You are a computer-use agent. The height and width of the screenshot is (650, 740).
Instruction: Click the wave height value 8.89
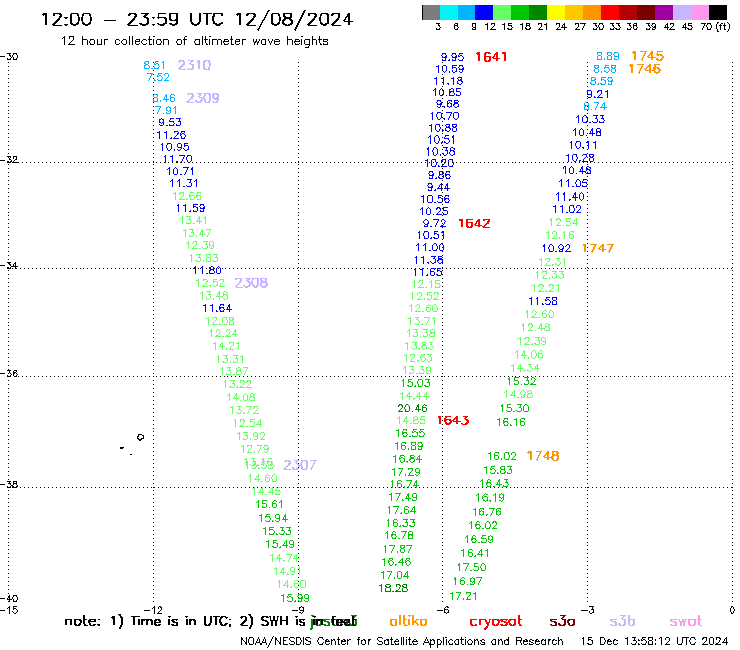point(608,56)
